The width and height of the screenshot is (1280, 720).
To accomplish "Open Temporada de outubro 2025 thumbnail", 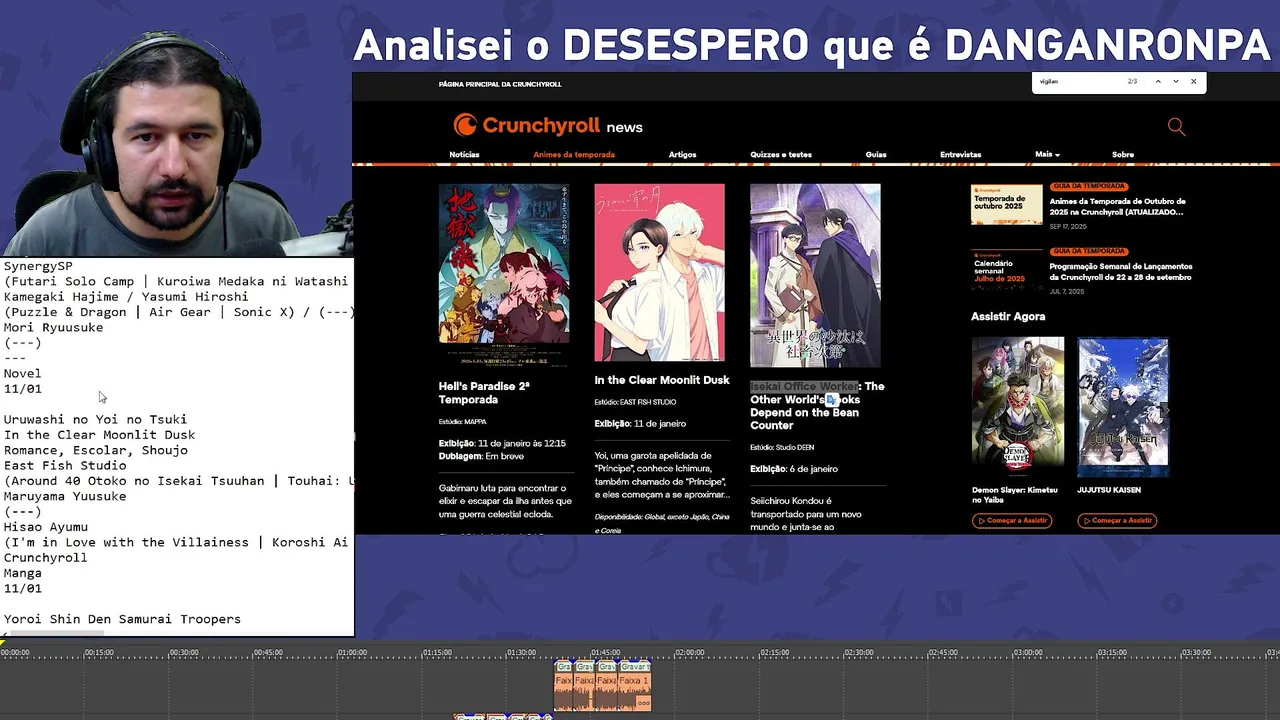I will [1006, 204].
